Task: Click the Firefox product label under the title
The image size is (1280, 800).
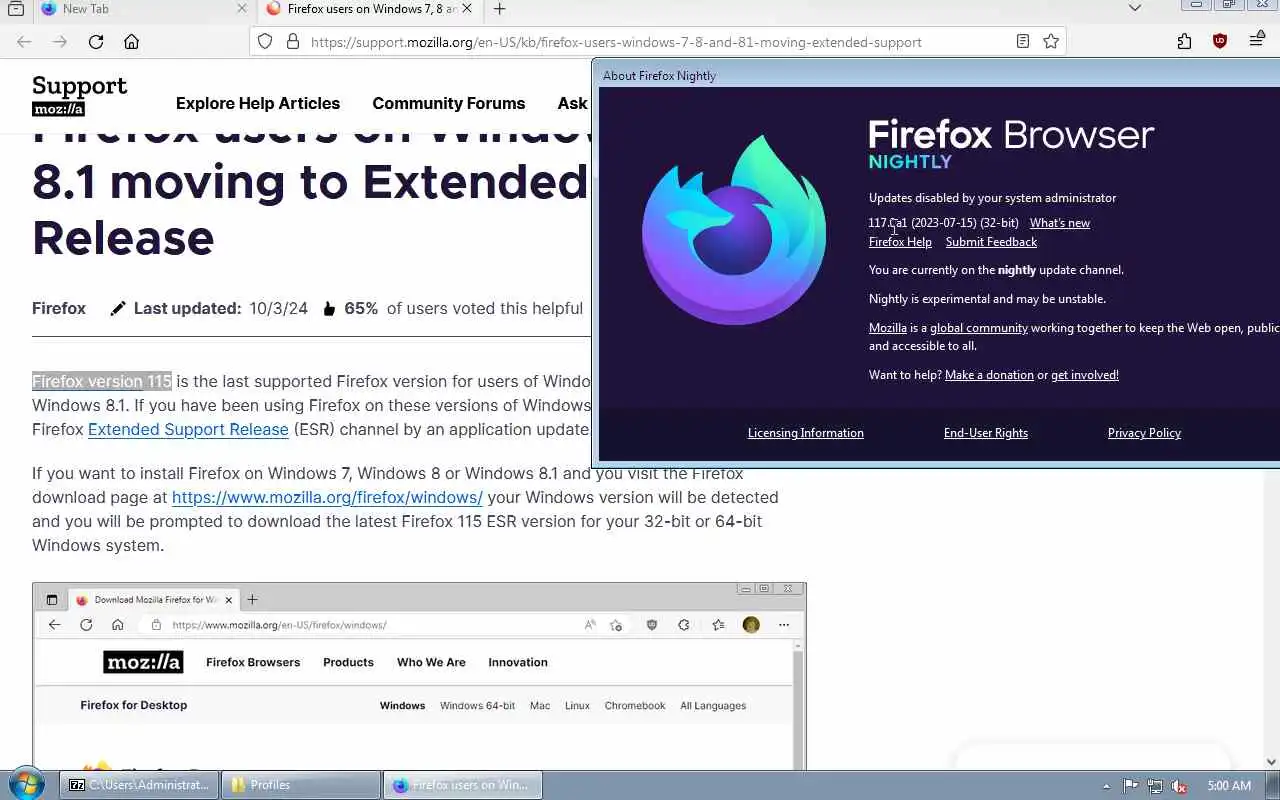Action: 59,308
